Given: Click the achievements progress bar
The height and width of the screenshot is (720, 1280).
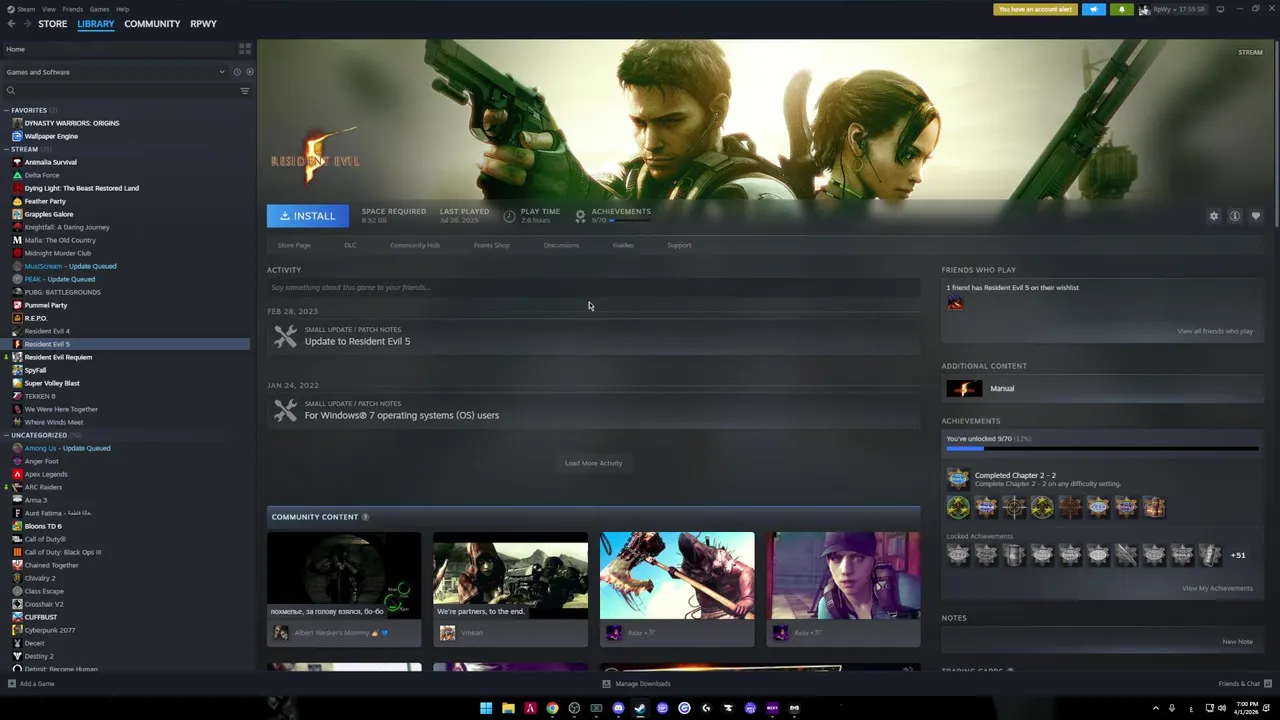Looking at the screenshot, I should (x=1102, y=449).
